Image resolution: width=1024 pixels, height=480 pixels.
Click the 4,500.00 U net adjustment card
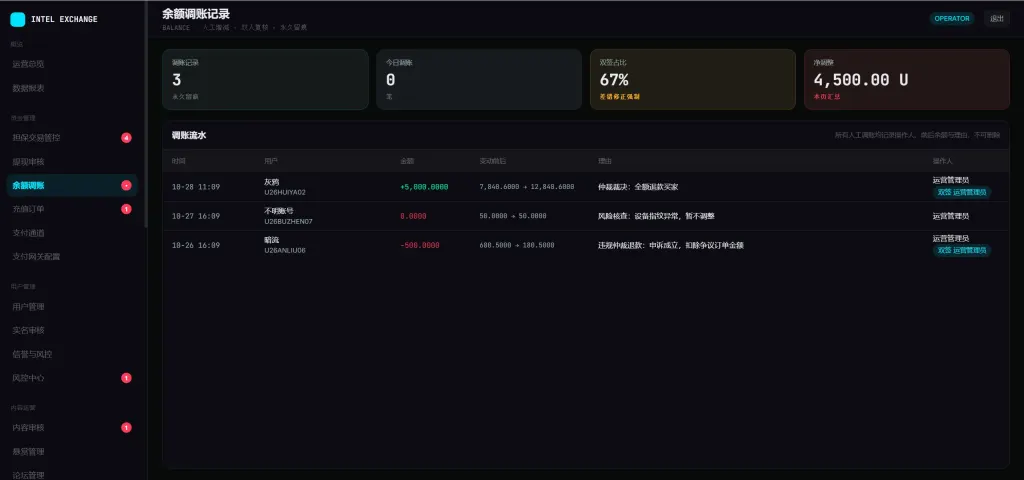coord(907,79)
